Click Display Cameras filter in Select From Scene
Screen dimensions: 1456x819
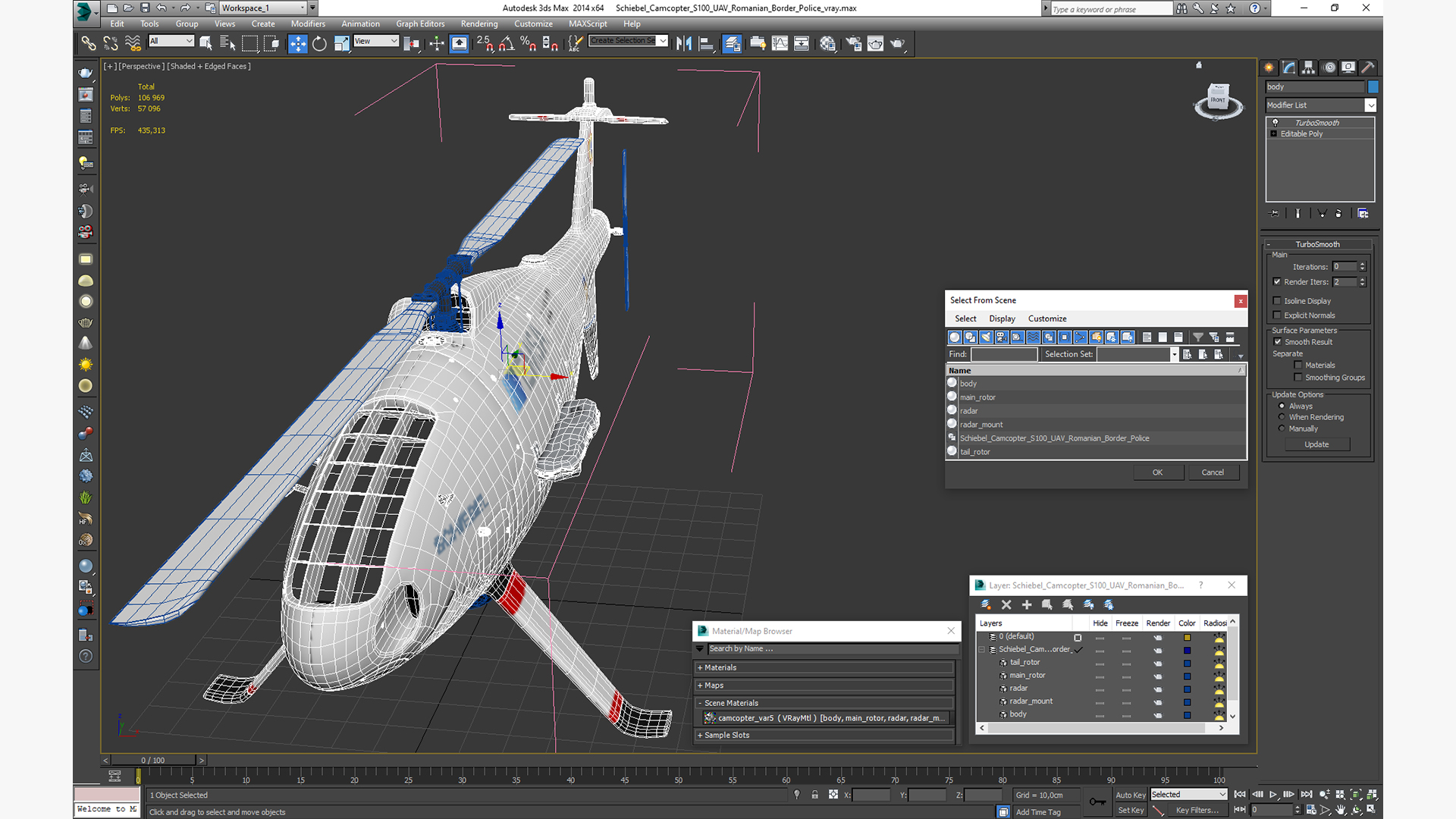point(1002,337)
